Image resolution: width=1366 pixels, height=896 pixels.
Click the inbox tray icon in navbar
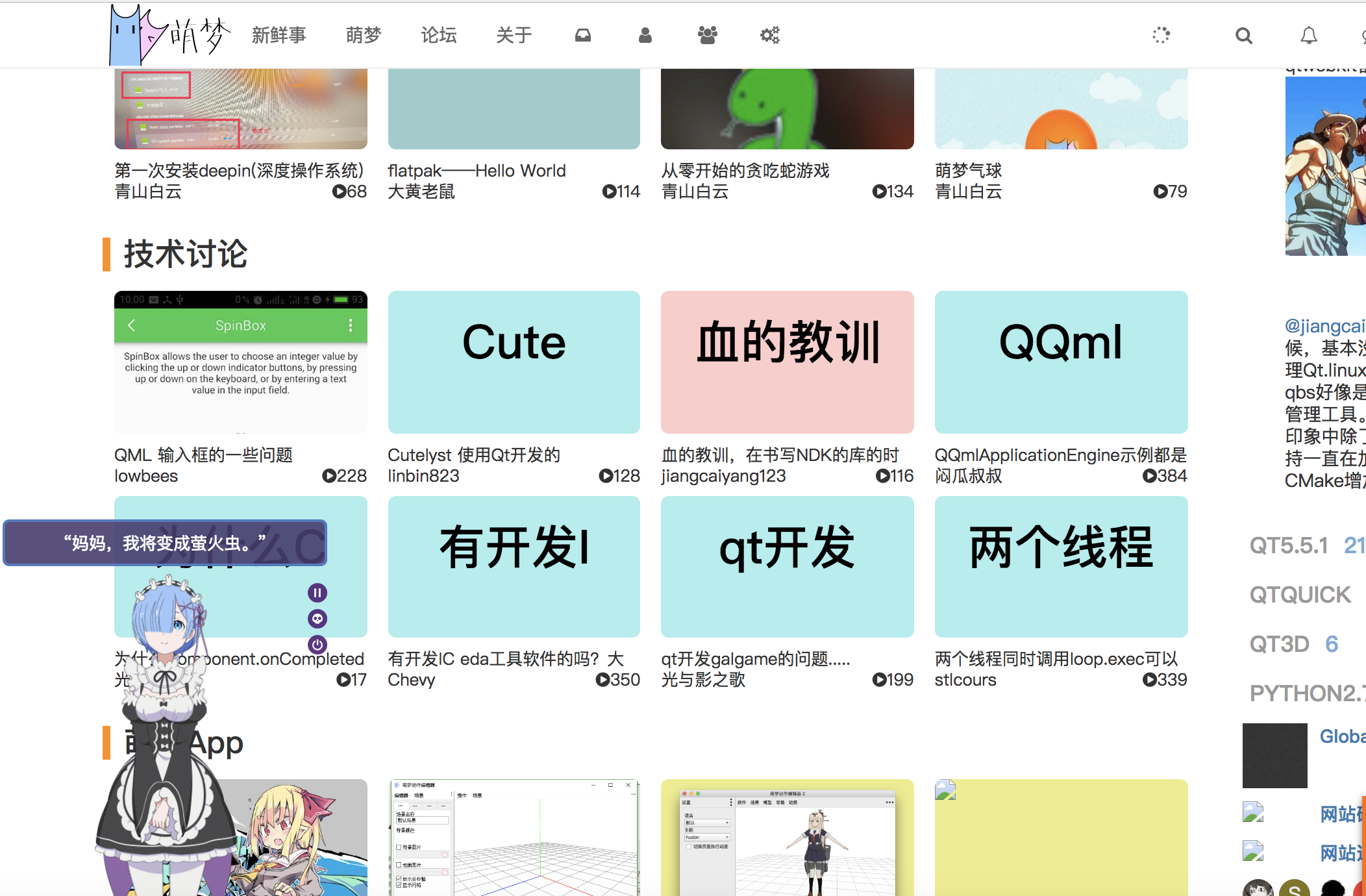click(x=582, y=35)
